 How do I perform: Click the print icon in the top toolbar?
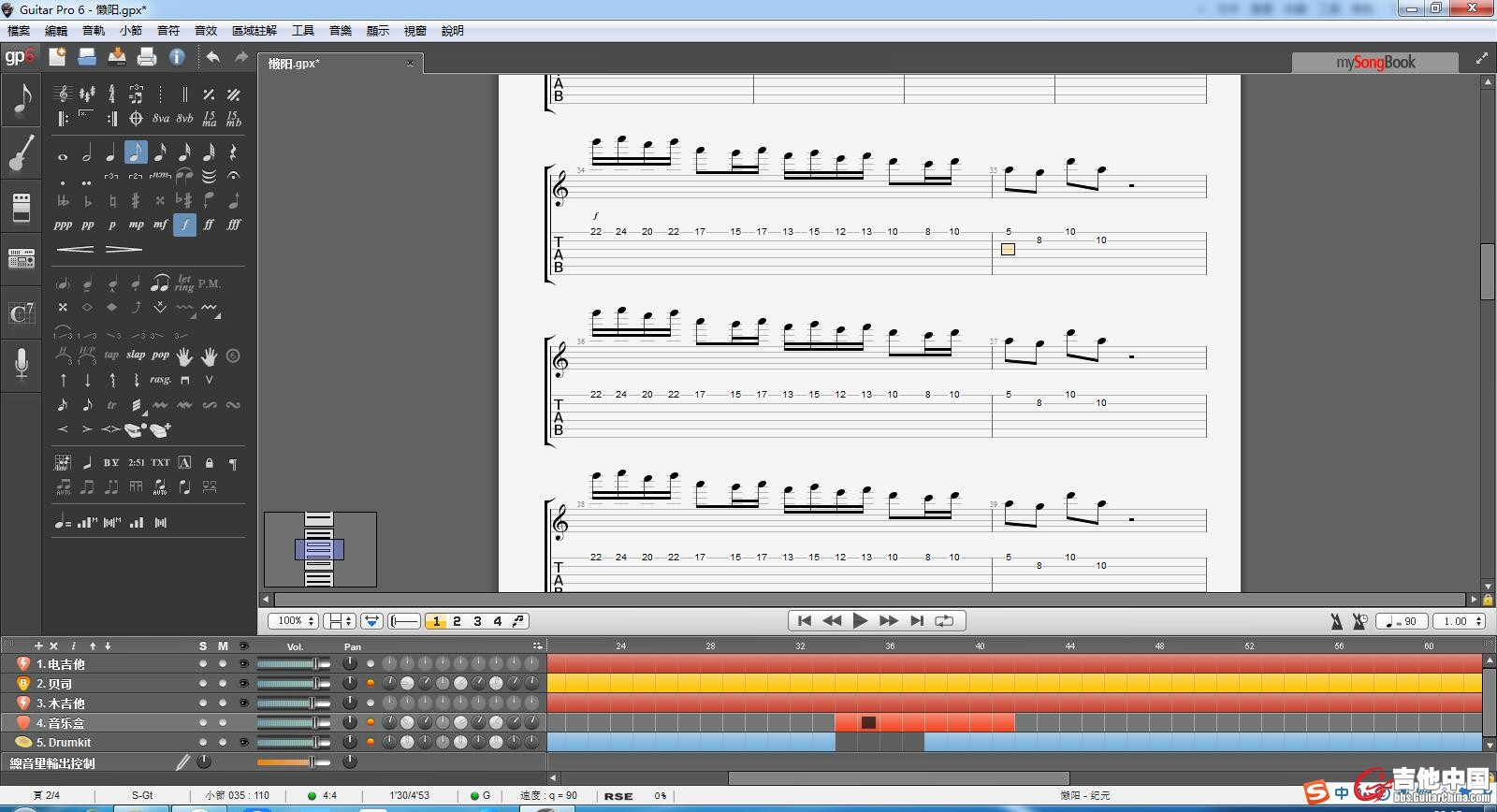point(147,57)
